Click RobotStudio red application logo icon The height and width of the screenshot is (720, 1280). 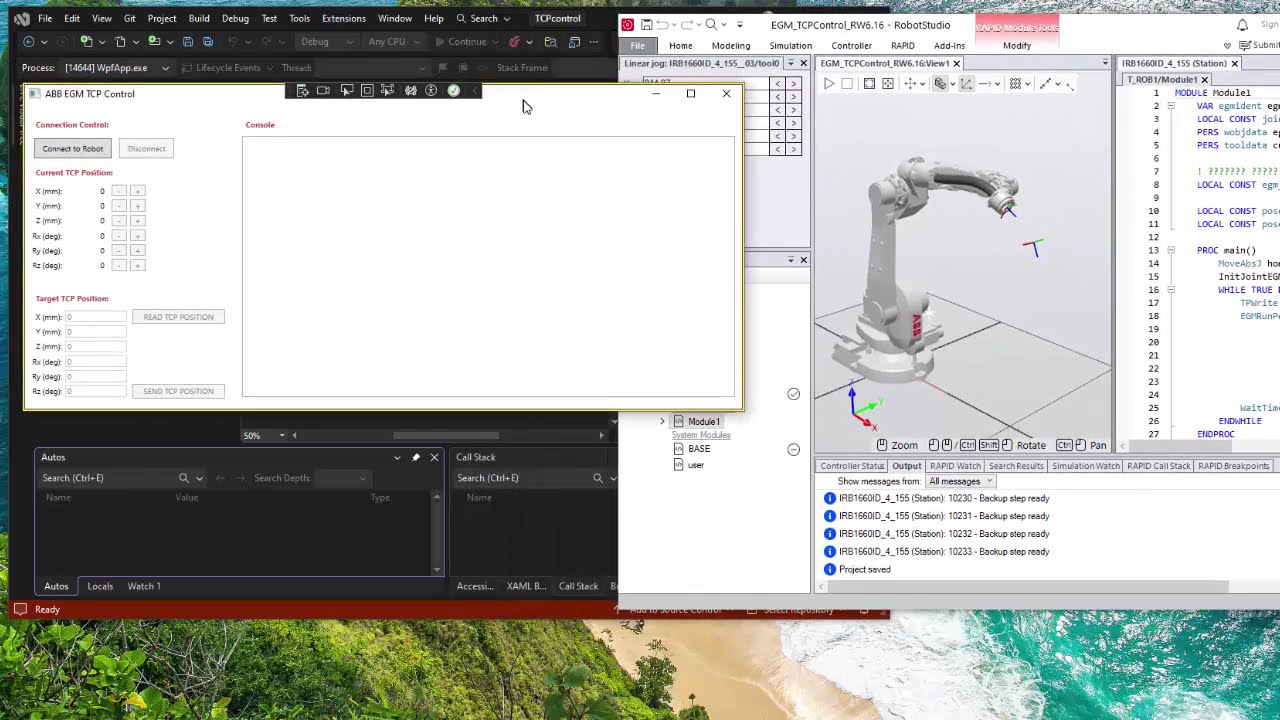(x=627, y=25)
